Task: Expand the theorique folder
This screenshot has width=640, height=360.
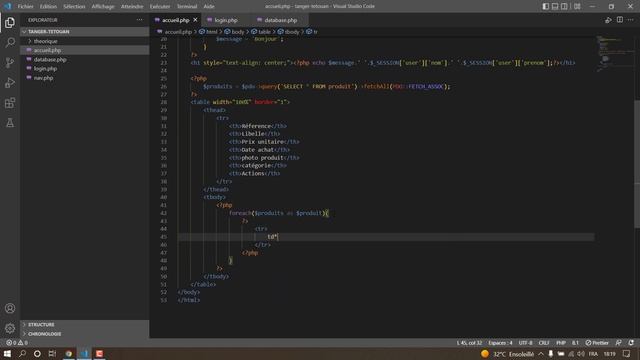Action: [85, 41]
